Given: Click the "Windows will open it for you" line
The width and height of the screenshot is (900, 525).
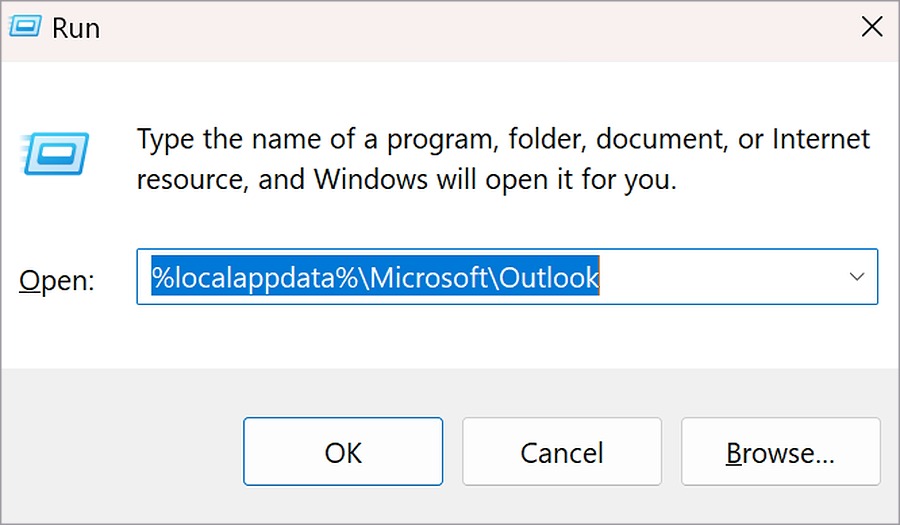Looking at the screenshot, I should coord(495,180).
